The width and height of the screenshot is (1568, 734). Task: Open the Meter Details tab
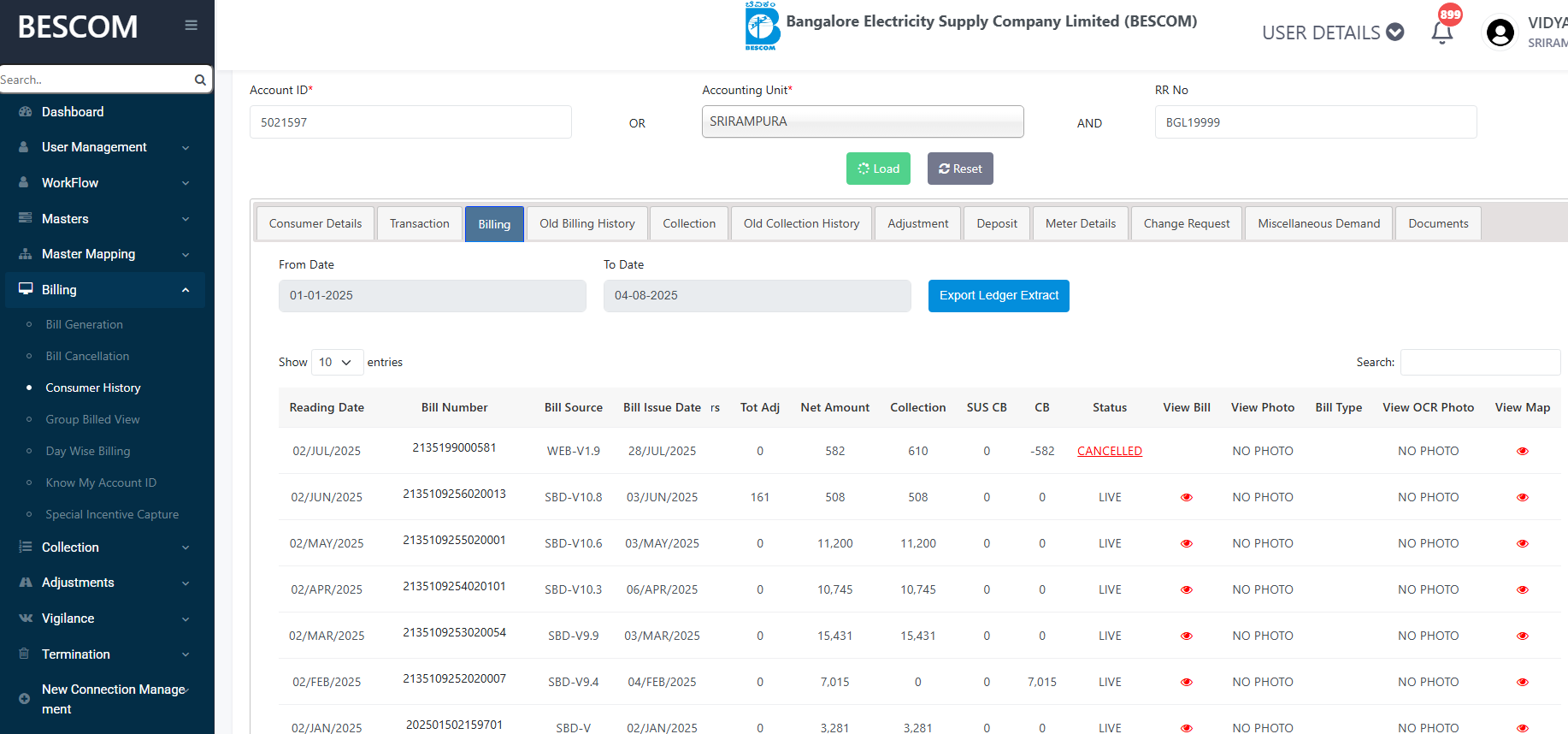(1080, 223)
